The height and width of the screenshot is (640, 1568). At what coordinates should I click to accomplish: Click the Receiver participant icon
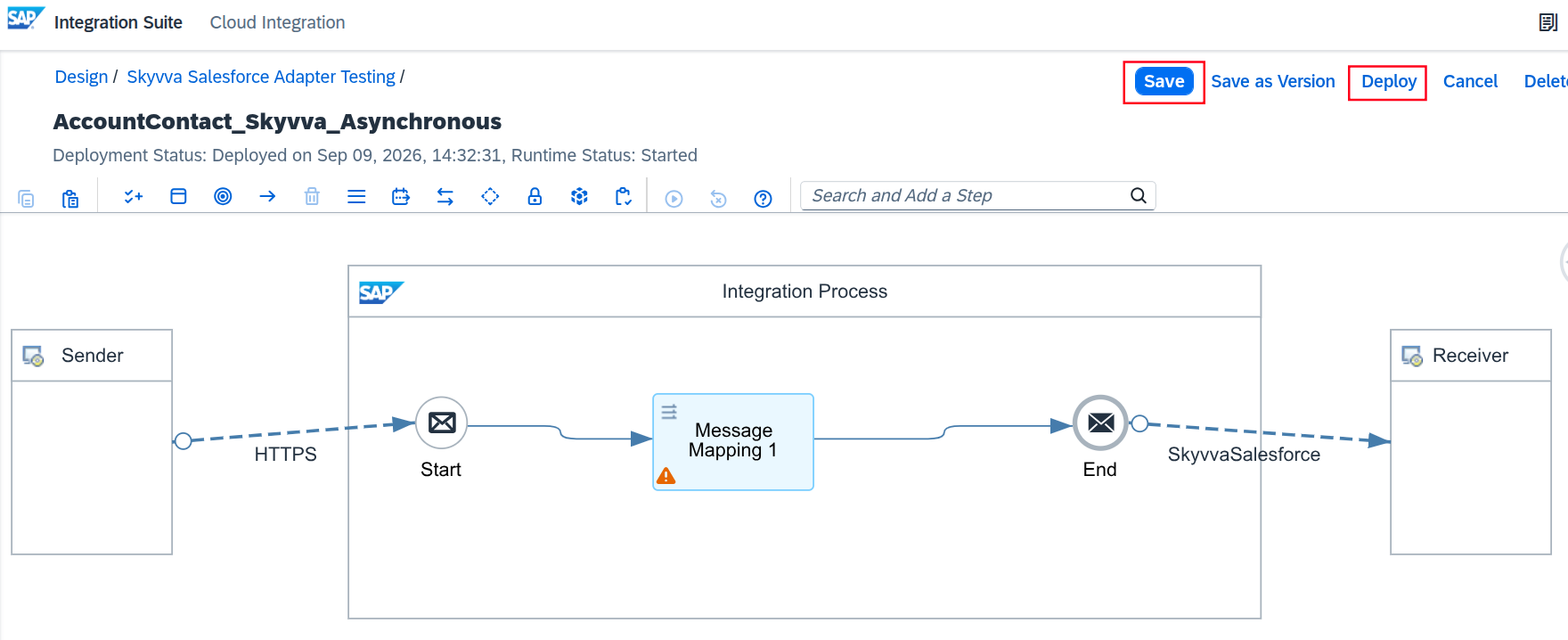[x=1412, y=356]
